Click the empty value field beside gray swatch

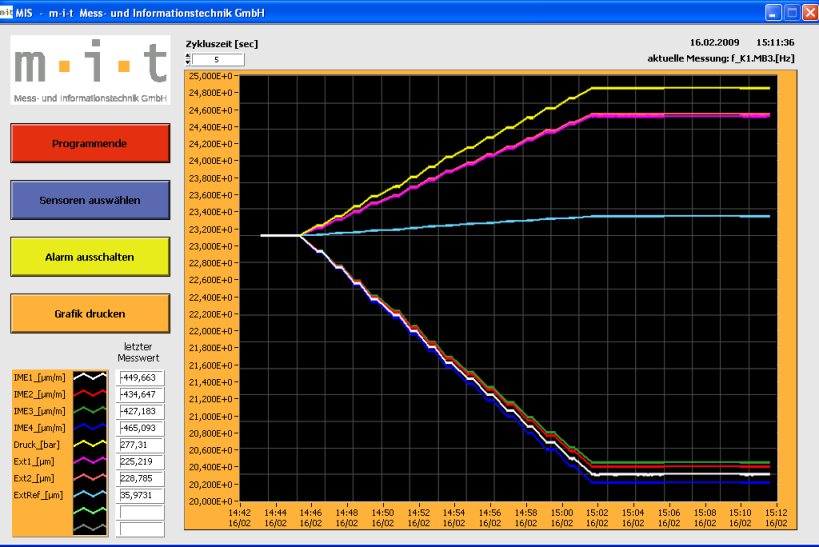pos(140,528)
